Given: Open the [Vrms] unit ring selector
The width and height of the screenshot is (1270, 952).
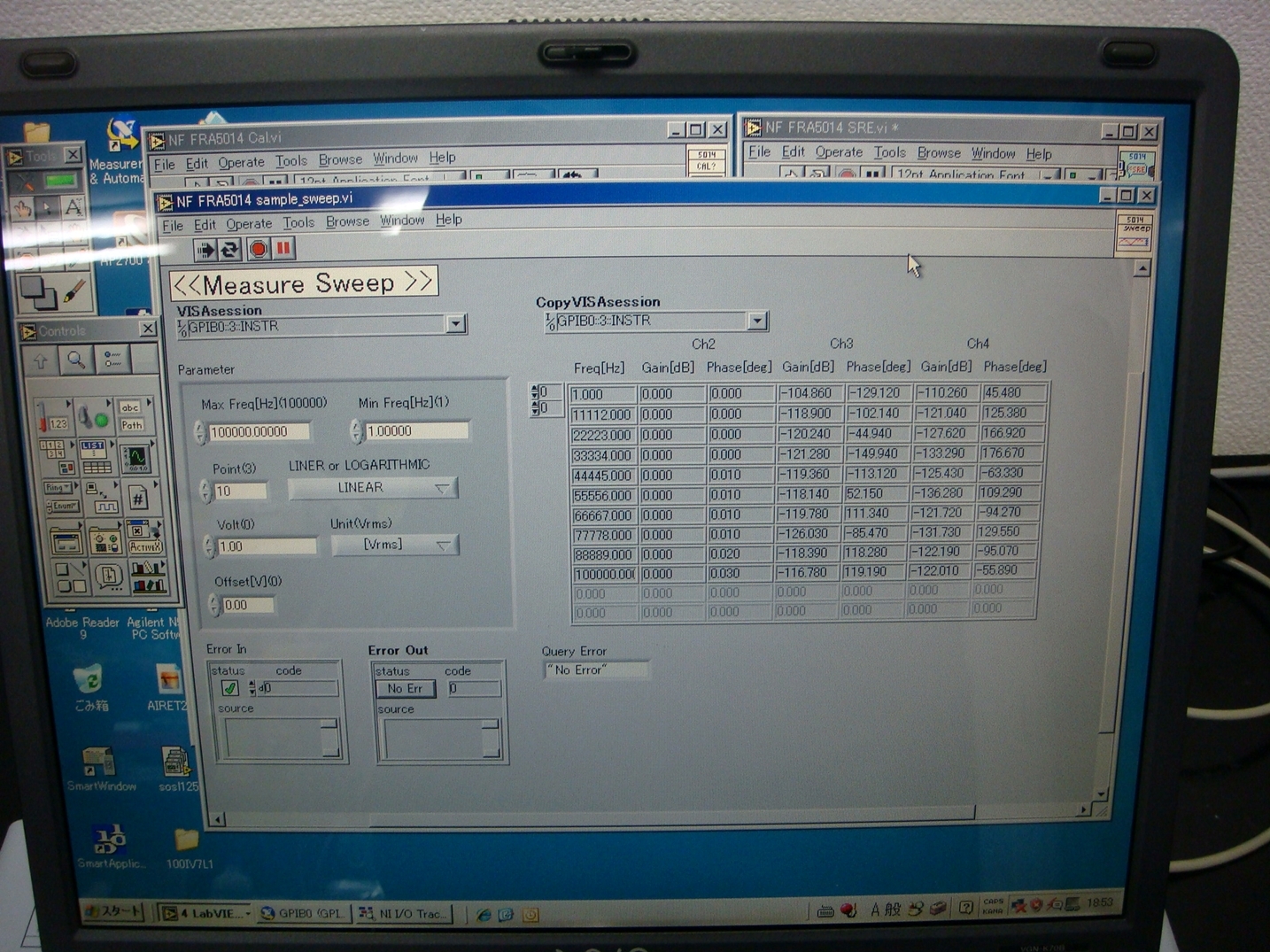Looking at the screenshot, I should (x=395, y=545).
